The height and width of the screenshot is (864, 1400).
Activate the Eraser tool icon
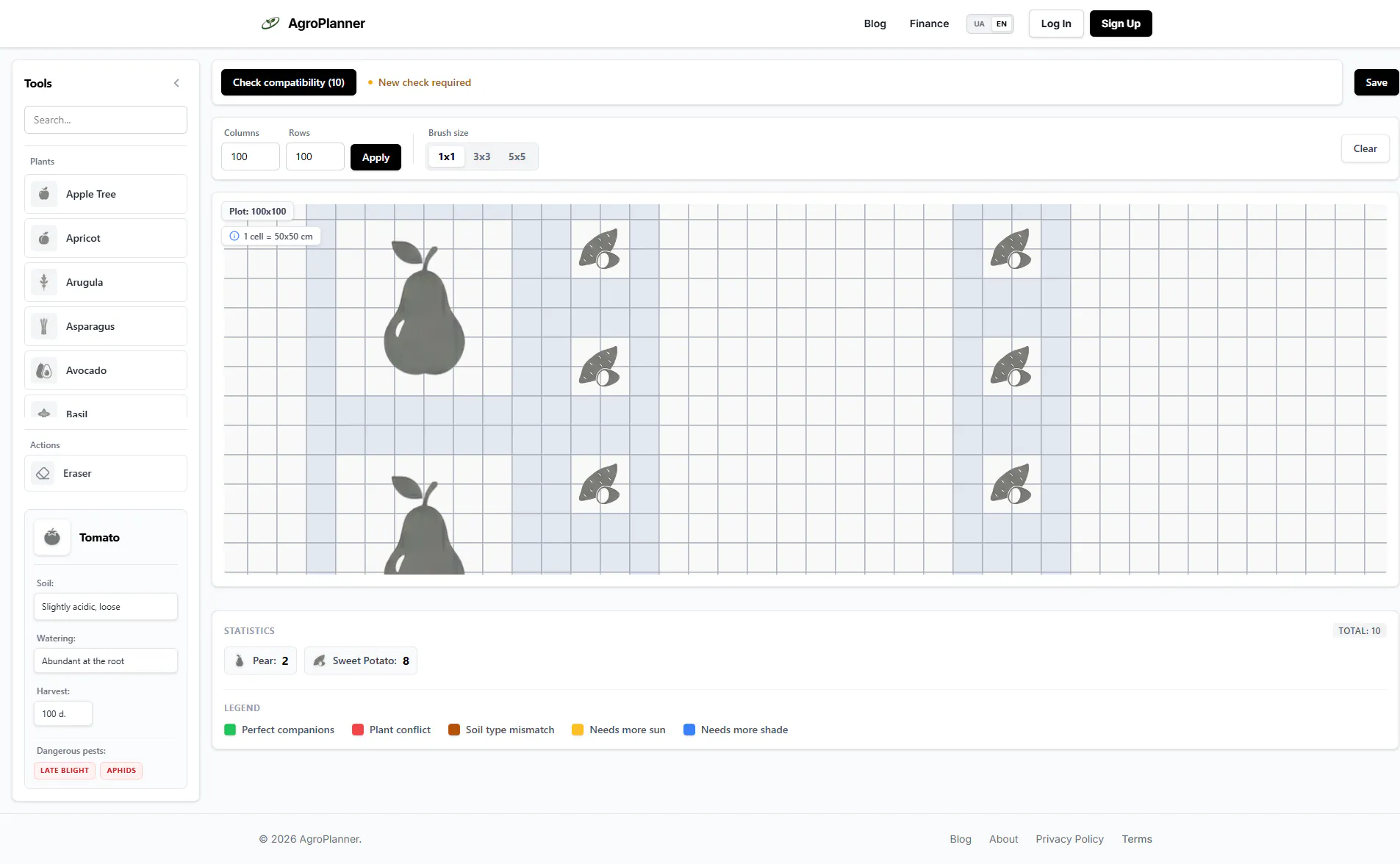[43, 473]
